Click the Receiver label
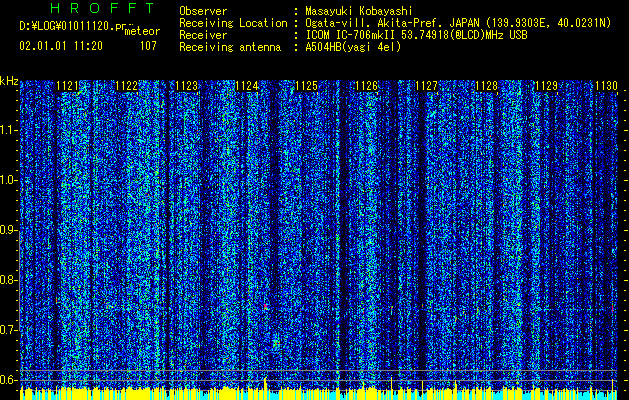This screenshot has height=400, width=629. pyautogui.click(x=203, y=35)
